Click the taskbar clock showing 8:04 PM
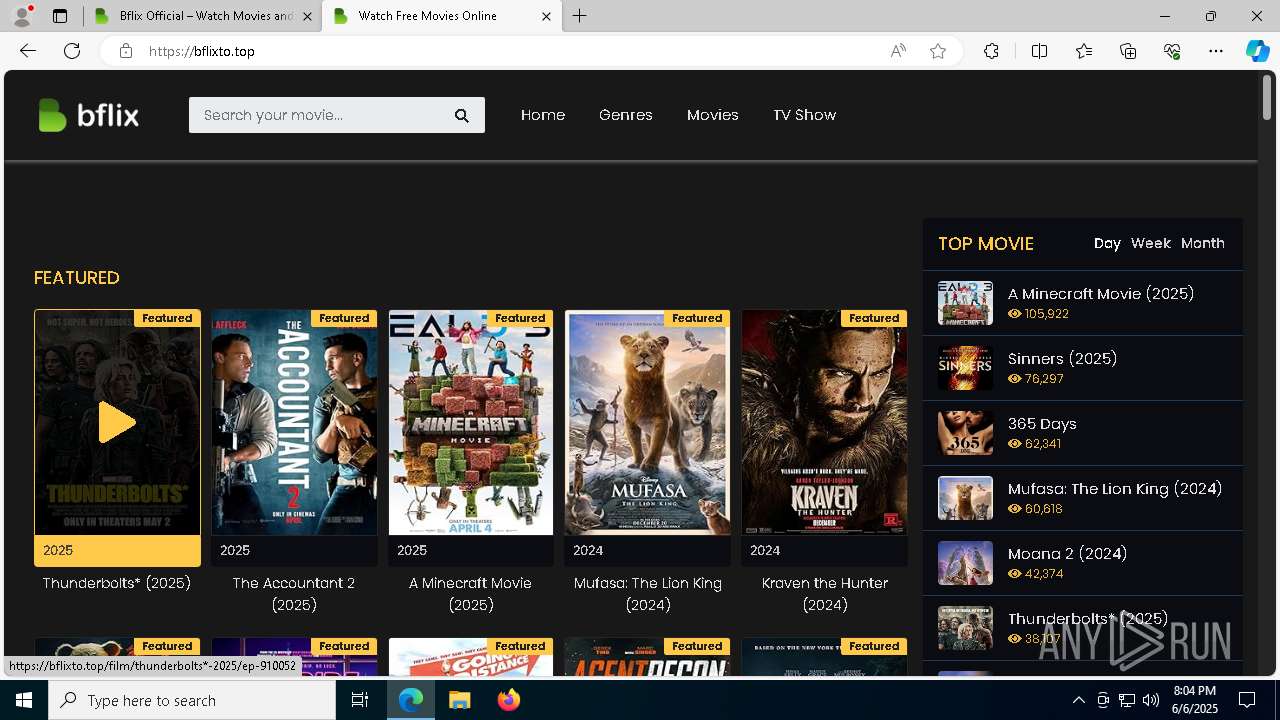 pos(1195,700)
